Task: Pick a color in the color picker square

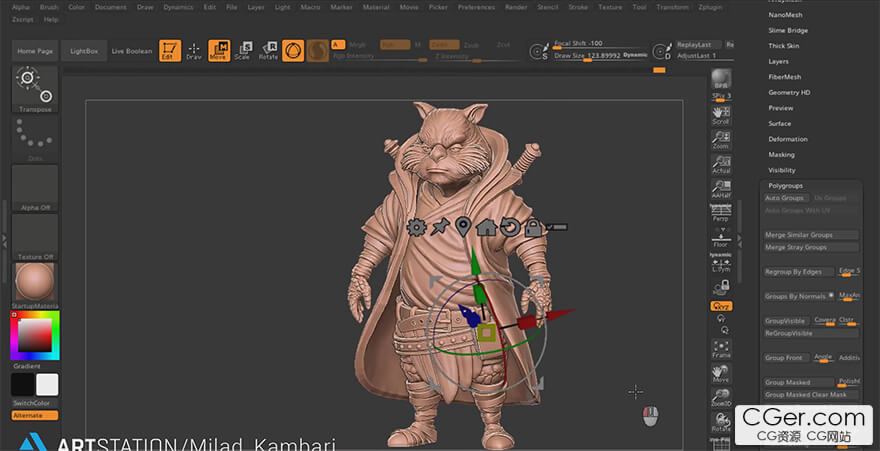Action: point(35,335)
